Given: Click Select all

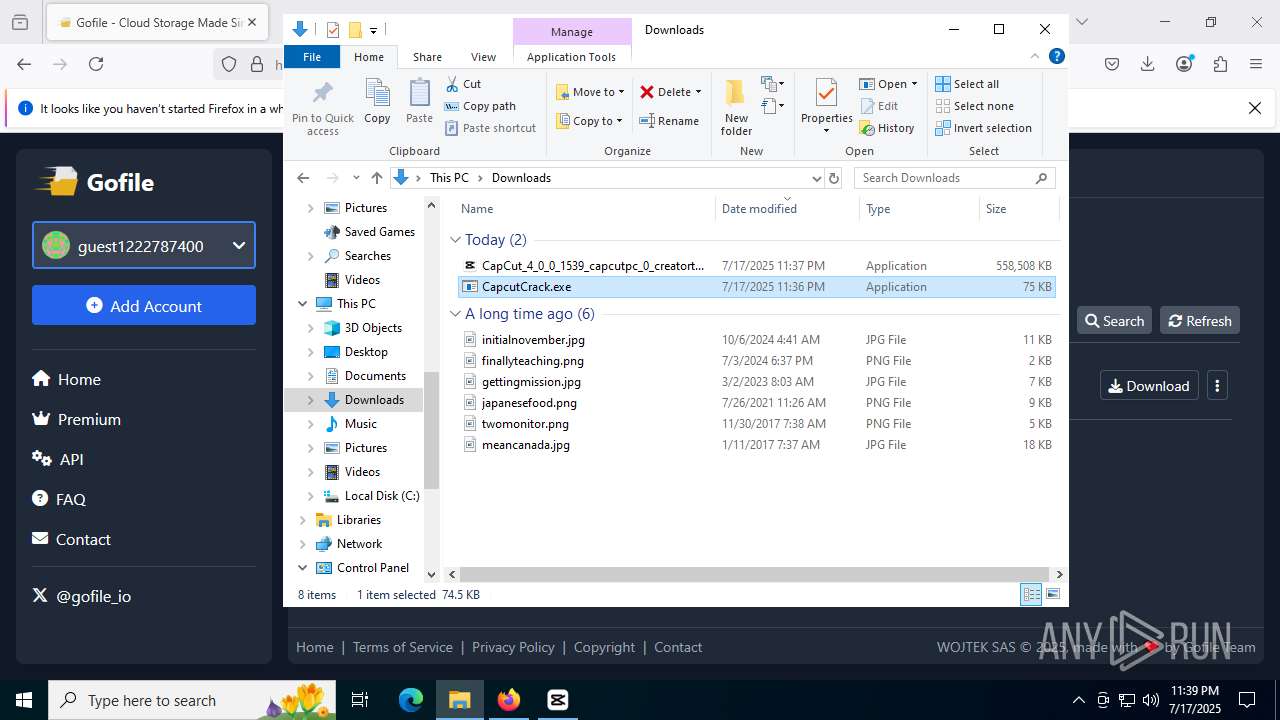Looking at the screenshot, I should [x=967, y=84].
